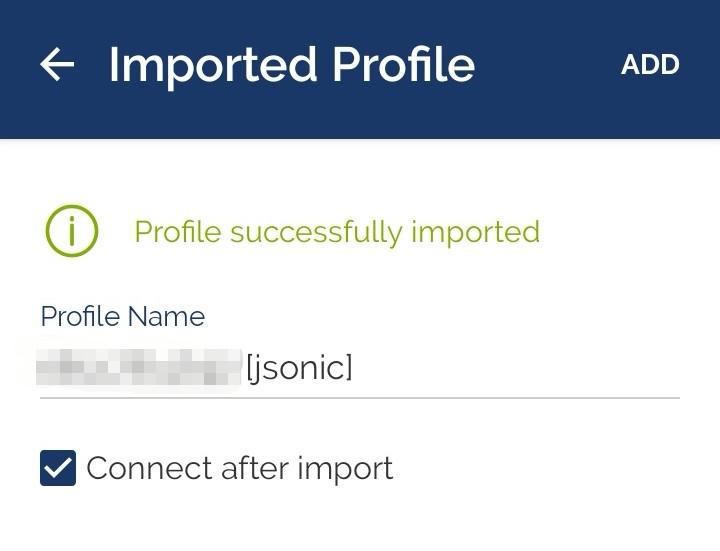The height and width of the screenshot is (551, 720).
Task: Click the word imported in the green message
Action: click(475, 232)
